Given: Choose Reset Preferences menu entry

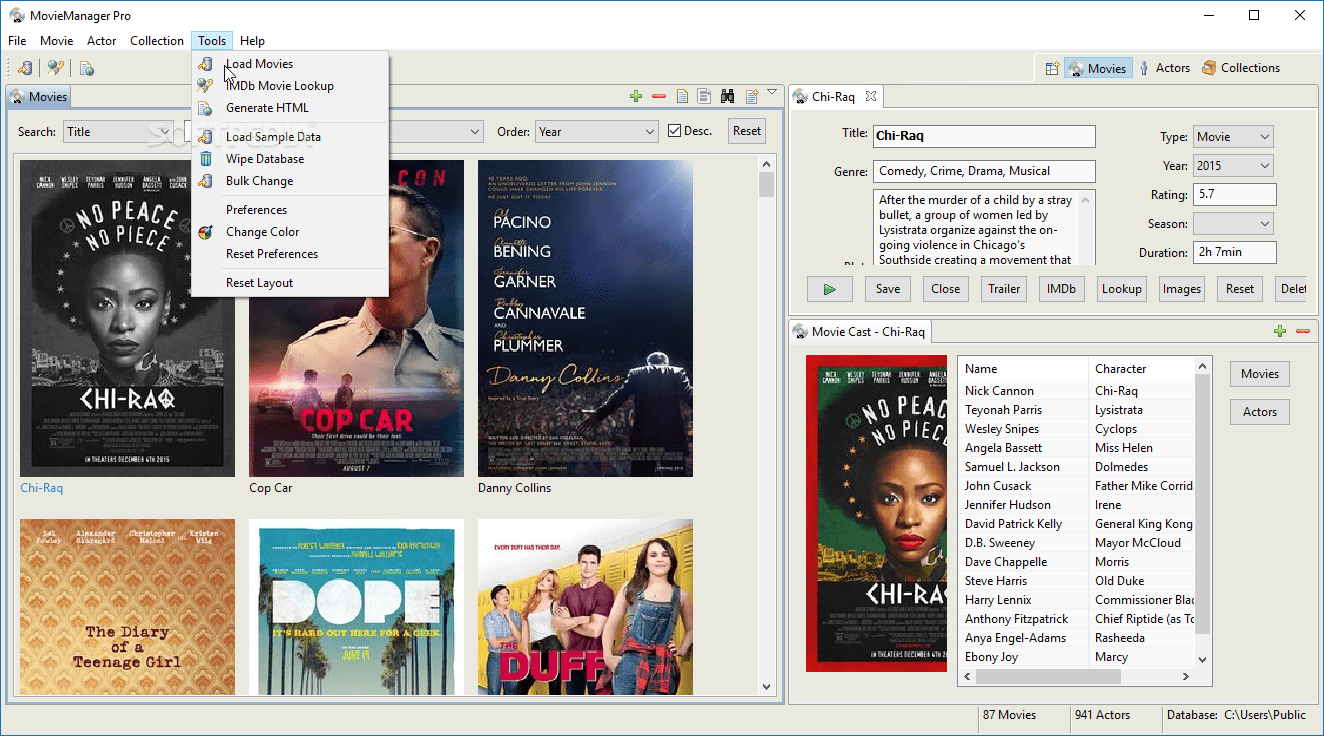Looking at the screenshot, I should (x=290, y=254).
